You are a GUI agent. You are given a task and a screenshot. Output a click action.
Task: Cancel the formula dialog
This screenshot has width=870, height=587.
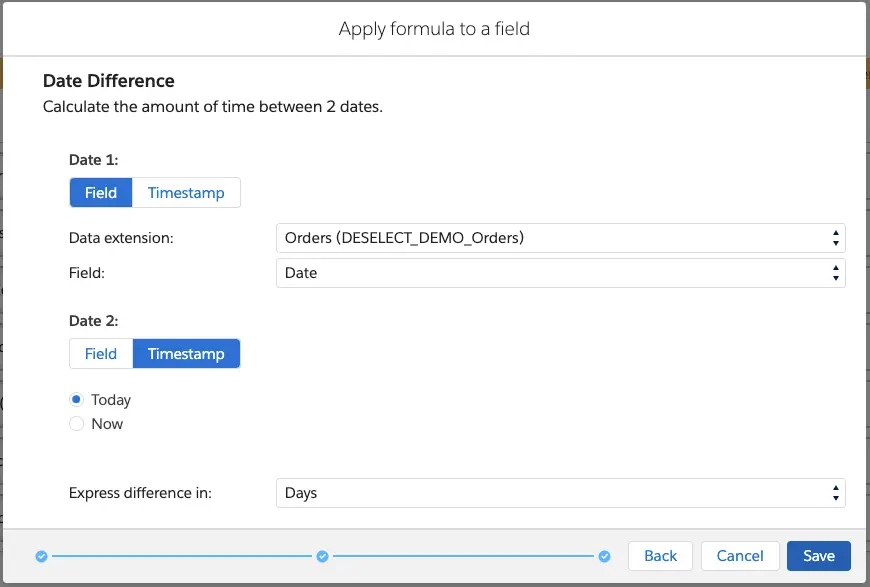coord(740,556)
